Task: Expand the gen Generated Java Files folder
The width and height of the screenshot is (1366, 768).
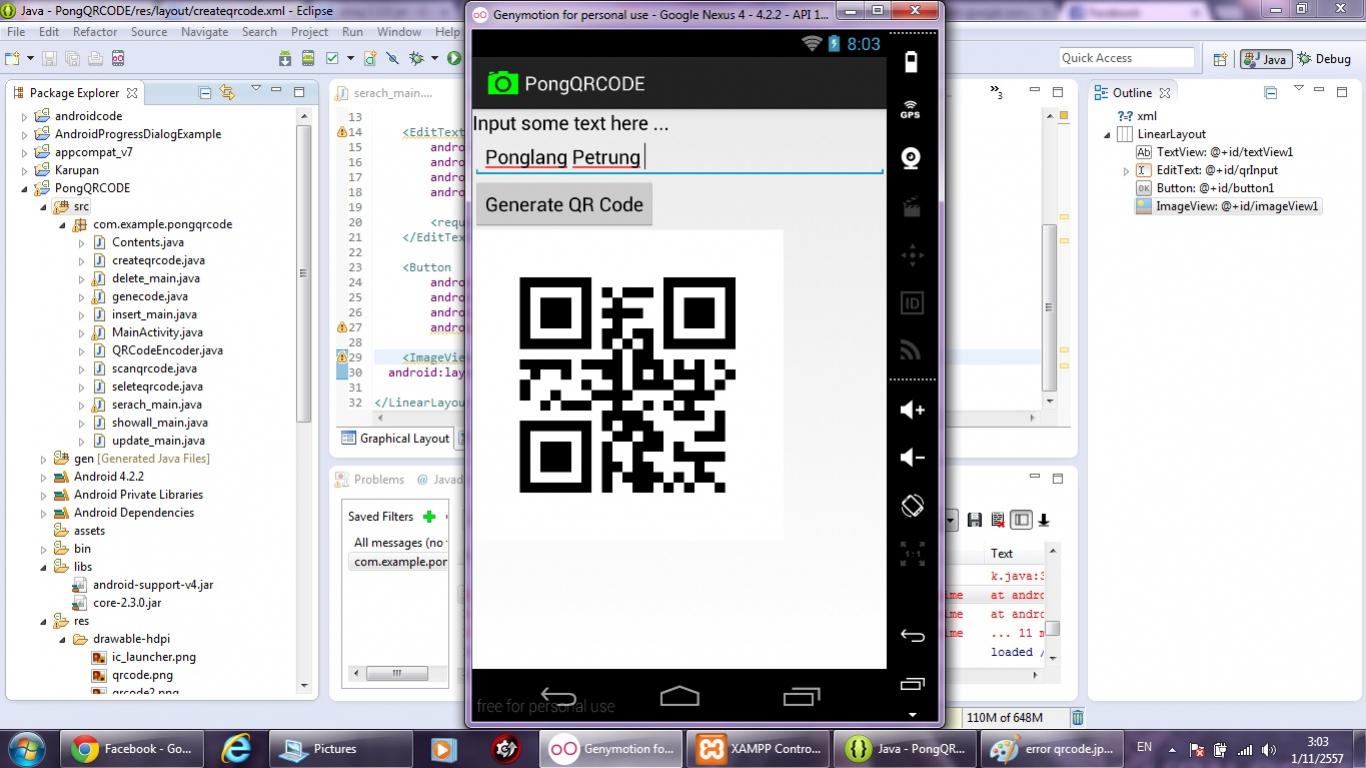Action: pos(44,459)
